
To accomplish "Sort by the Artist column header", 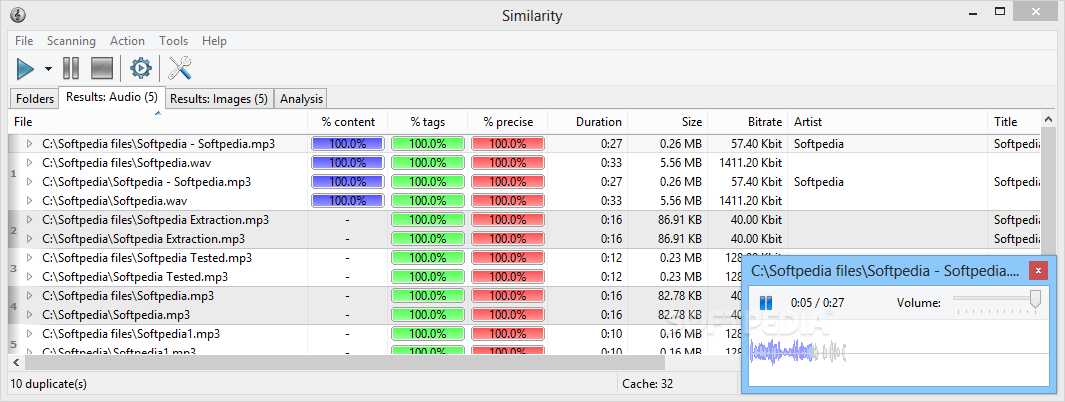I will pyautogui.click(x=887, y=122).
